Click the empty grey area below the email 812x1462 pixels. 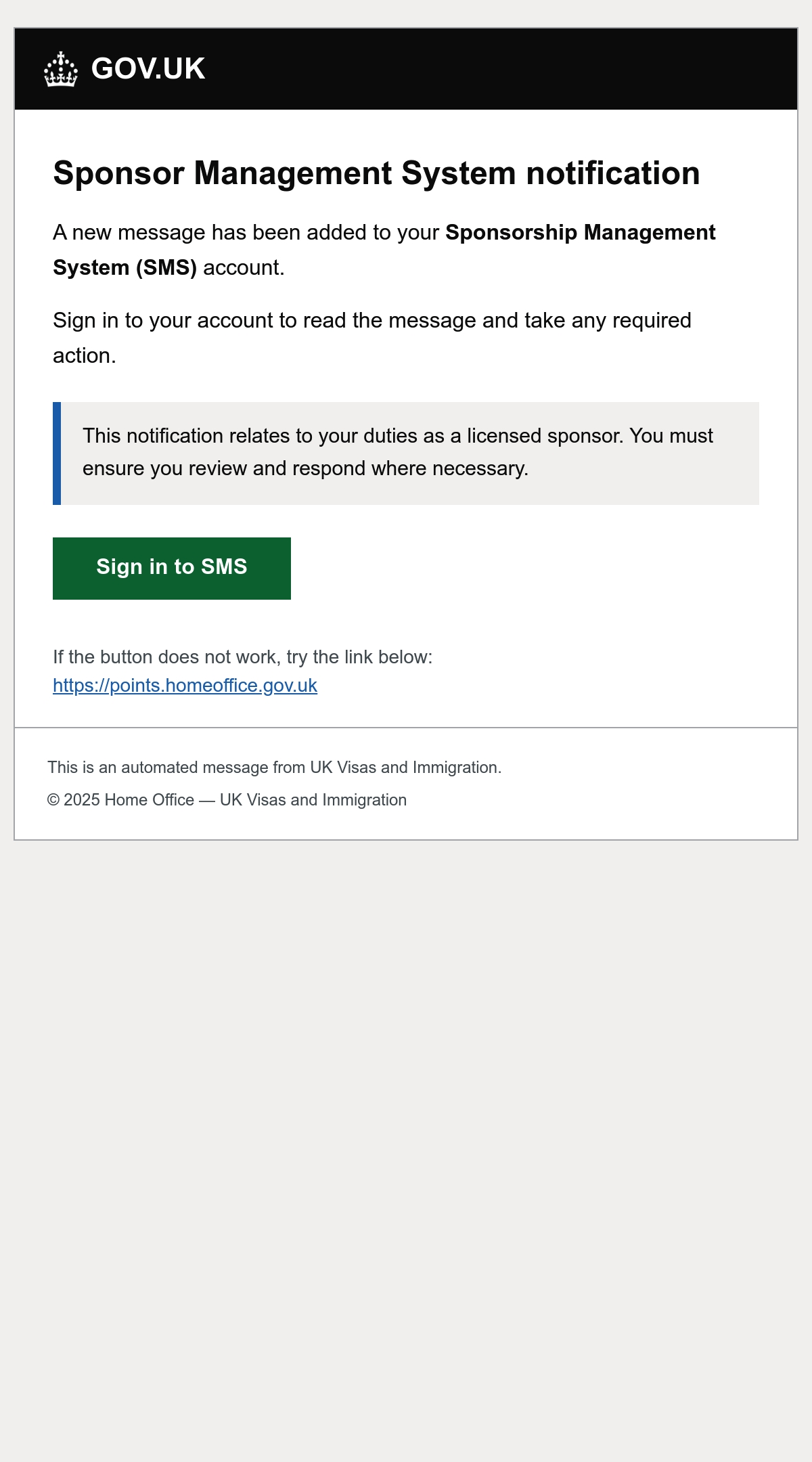click(x=406, y=1151)
